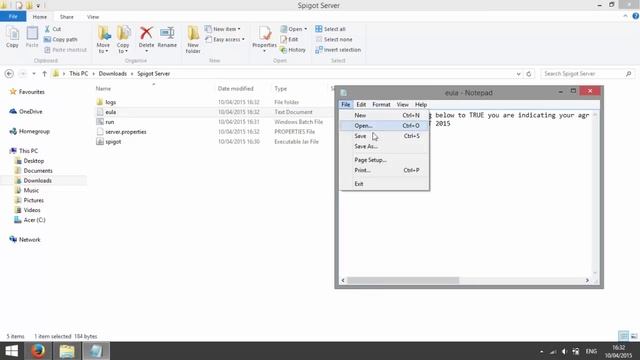Open the Easy access dropdown
Viewport: 640px width, 360px height.
(x=224, y=40)
